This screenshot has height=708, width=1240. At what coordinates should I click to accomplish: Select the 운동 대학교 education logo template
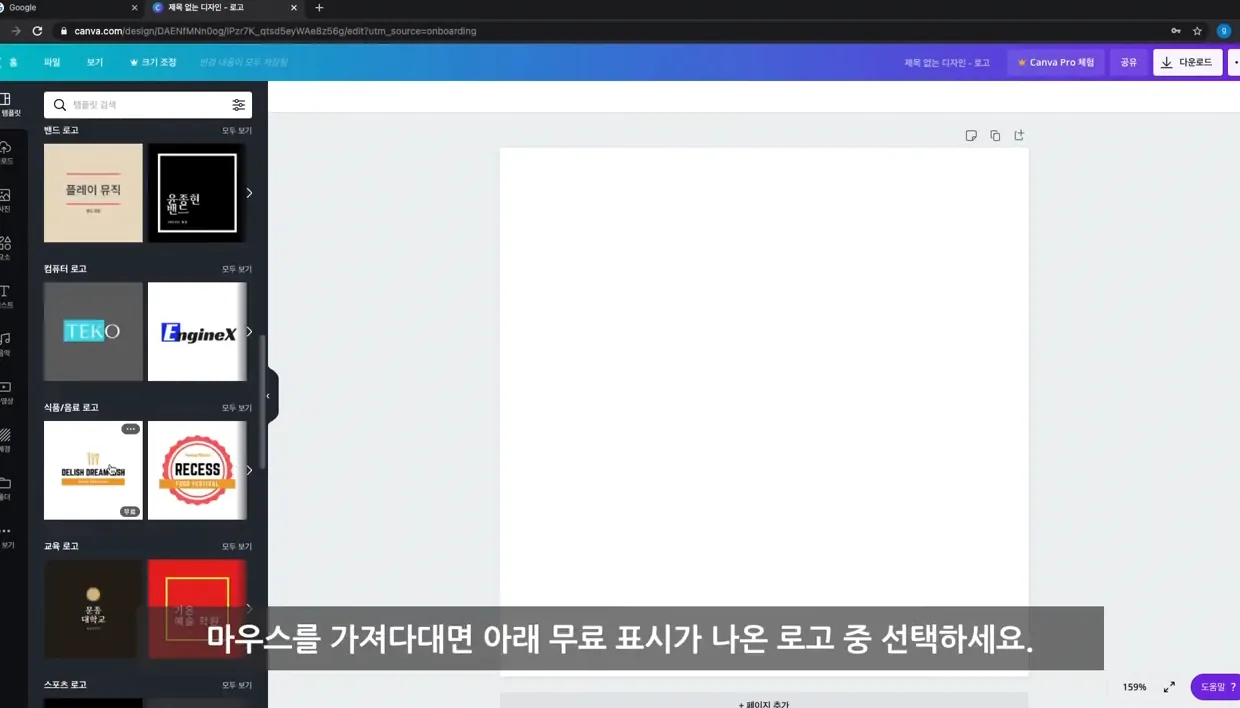pos(93,609)
